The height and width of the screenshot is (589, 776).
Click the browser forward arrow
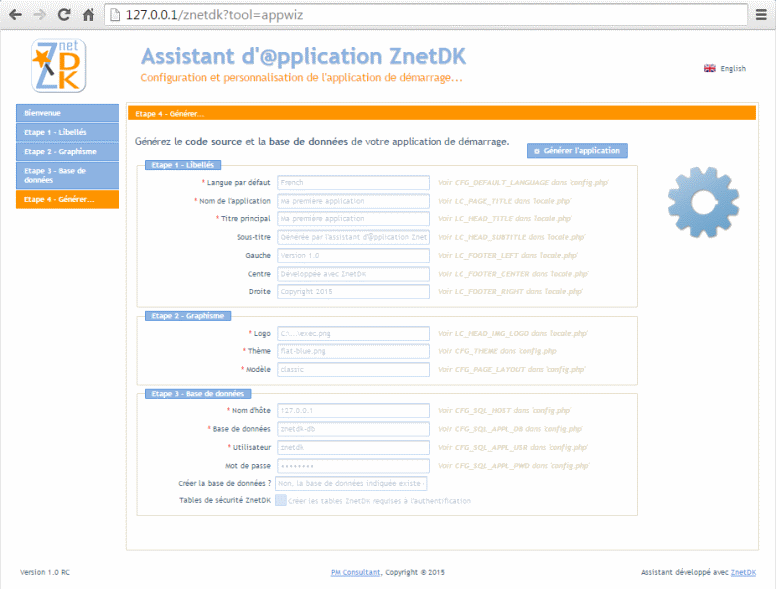coord(40,15)
